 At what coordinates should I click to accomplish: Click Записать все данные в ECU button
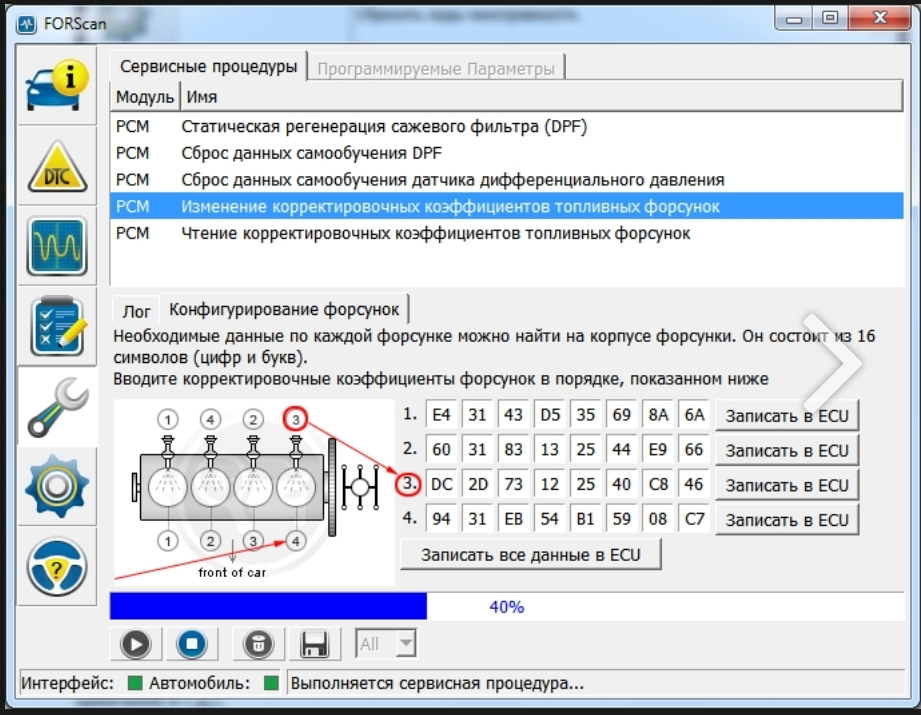tap(530, 555)
